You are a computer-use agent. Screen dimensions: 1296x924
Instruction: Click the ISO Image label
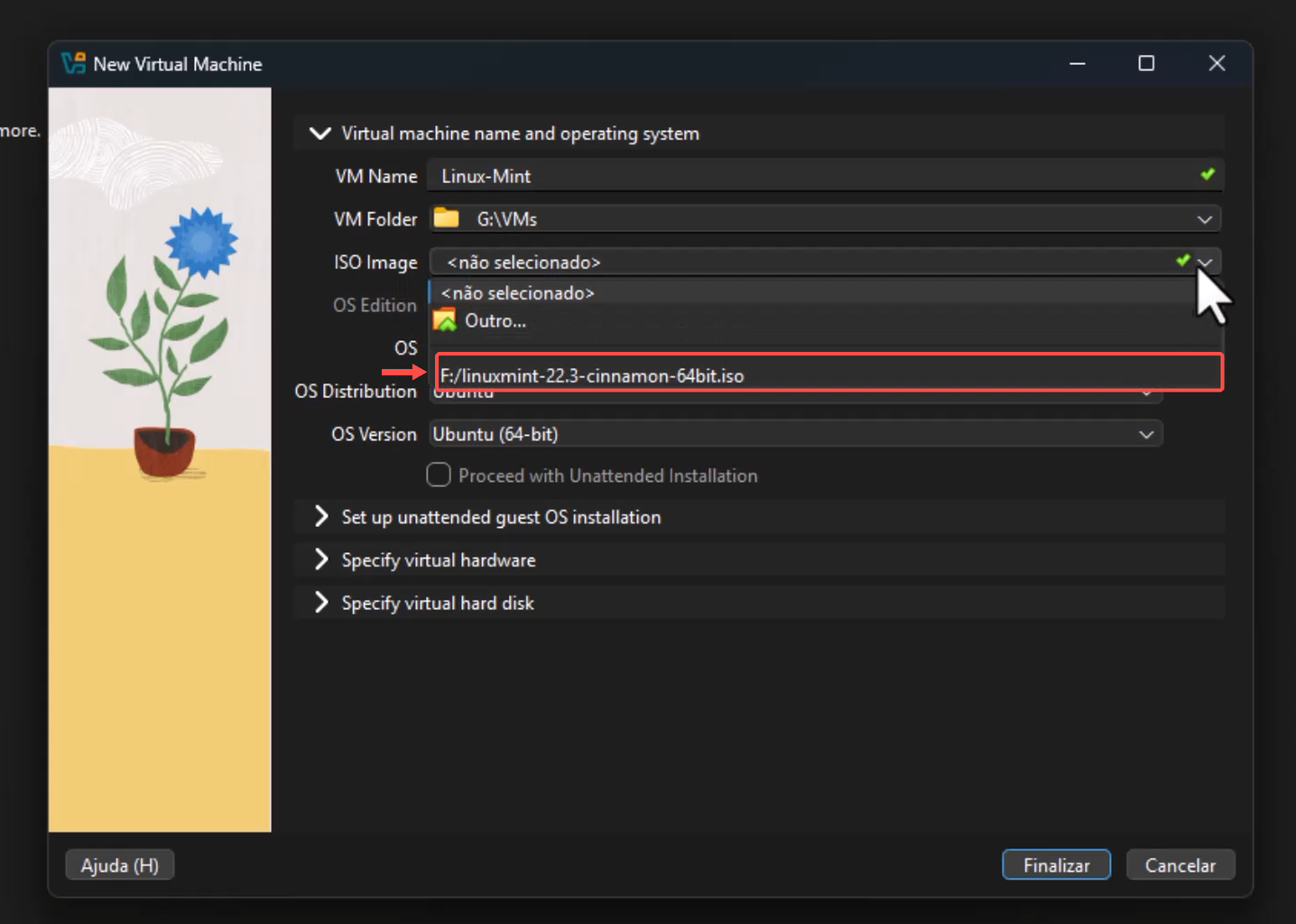375,262
